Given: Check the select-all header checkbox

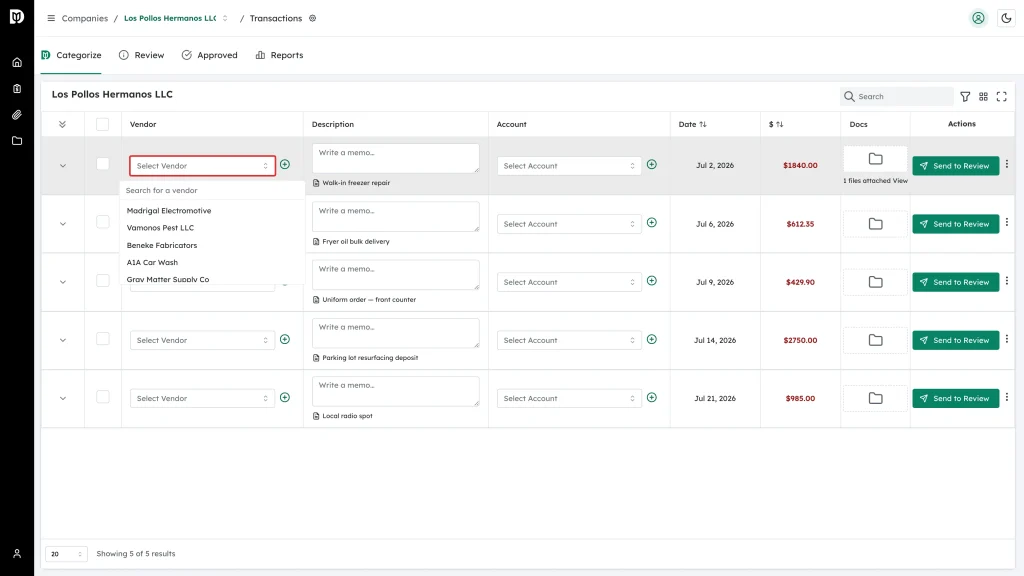Looking at the screenshot, I should [103, 124].
